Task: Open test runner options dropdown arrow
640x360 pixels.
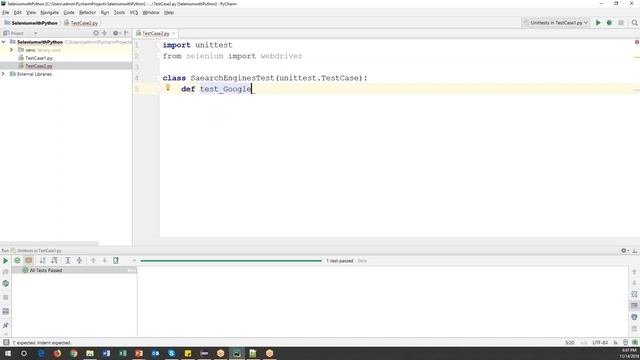Action: [x=134, y=260]
